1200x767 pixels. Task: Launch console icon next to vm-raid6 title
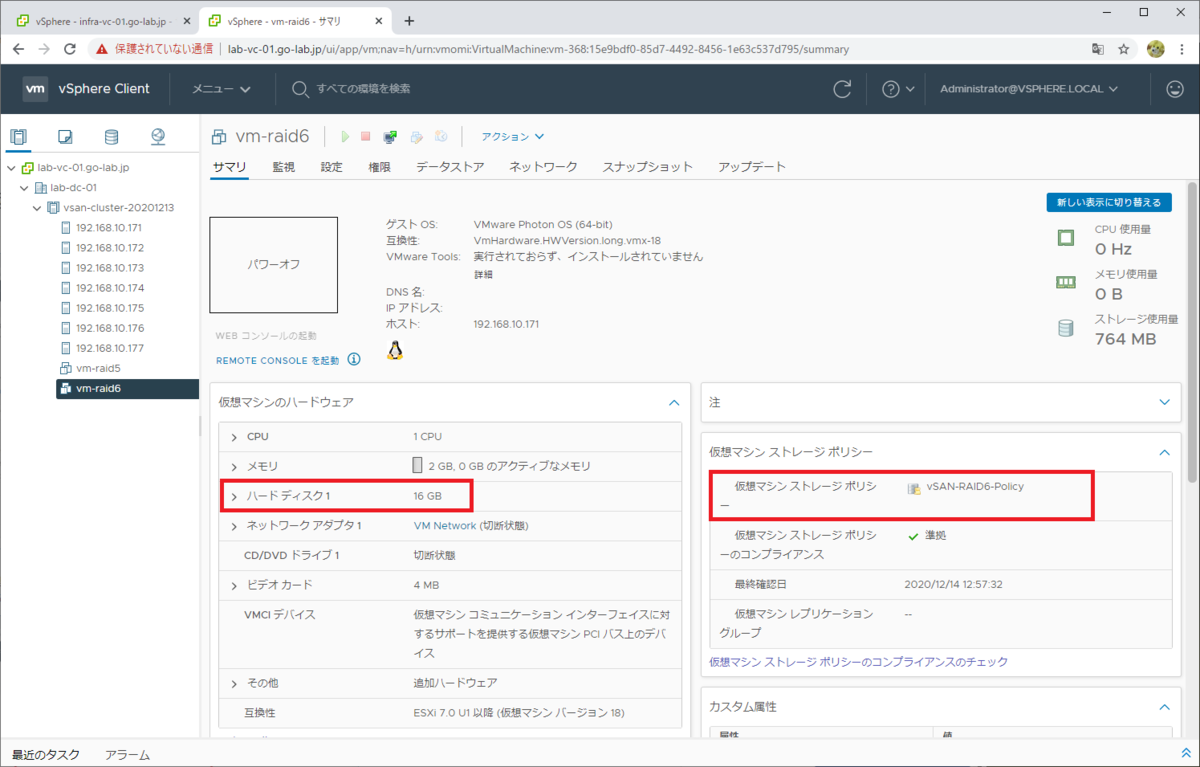pyautogui.click(x=390, y=136)
